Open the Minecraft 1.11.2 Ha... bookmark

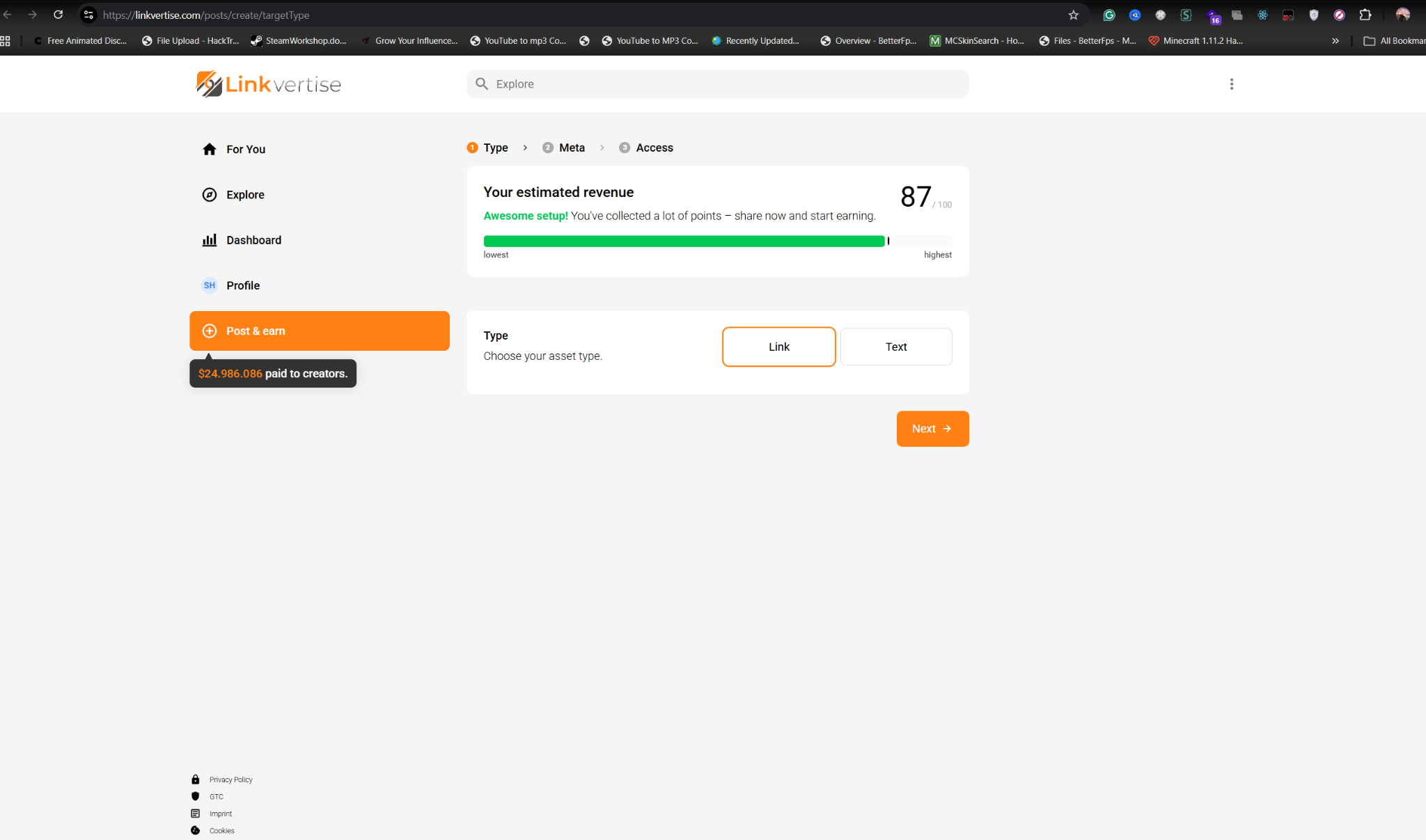pos(1196,41)
